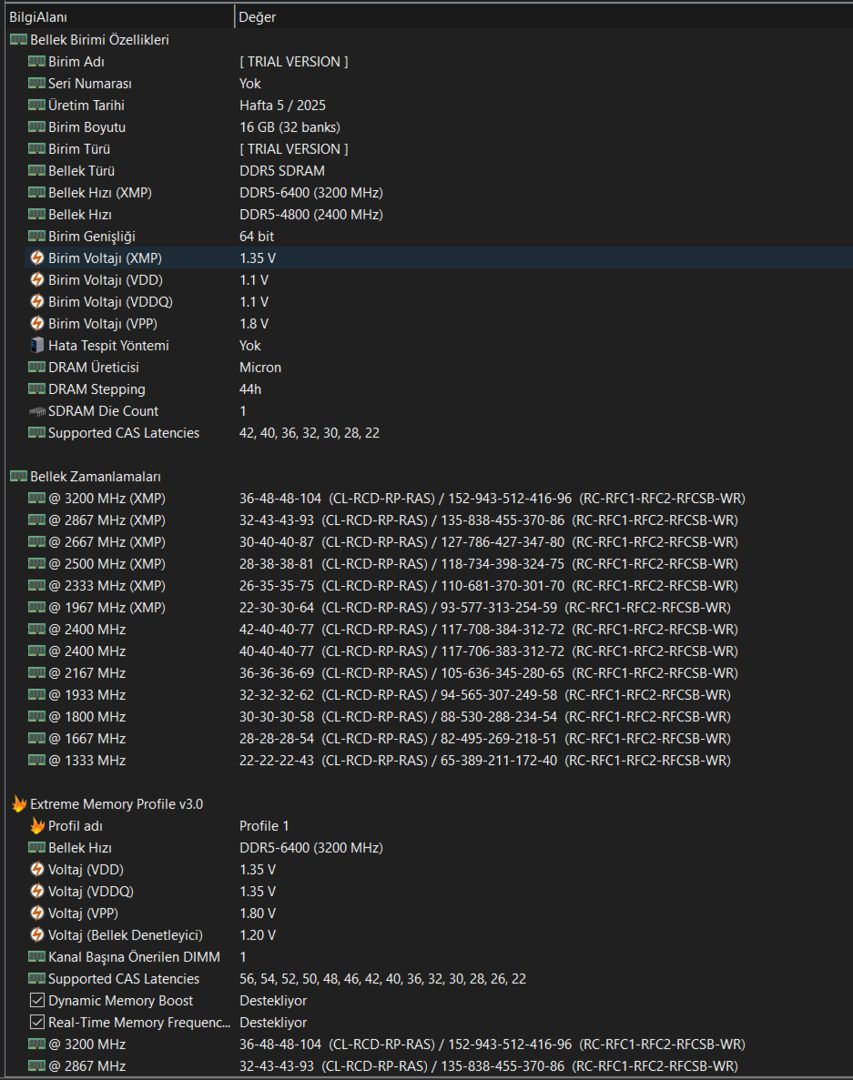
Task: Click the Bellek Zamanlamaları section icon
Action: [x=19, y=477]
